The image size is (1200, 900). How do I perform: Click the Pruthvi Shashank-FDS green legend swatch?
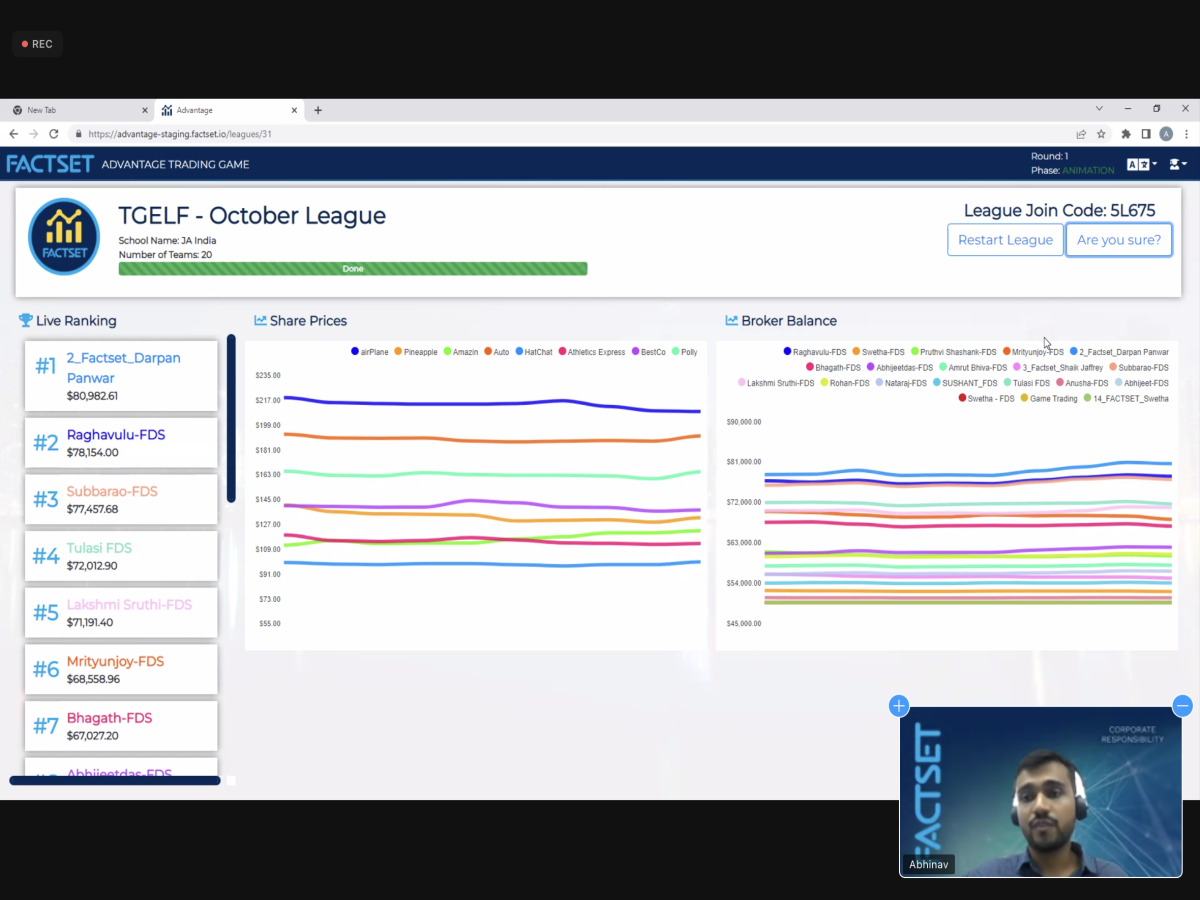click(915, 352)
